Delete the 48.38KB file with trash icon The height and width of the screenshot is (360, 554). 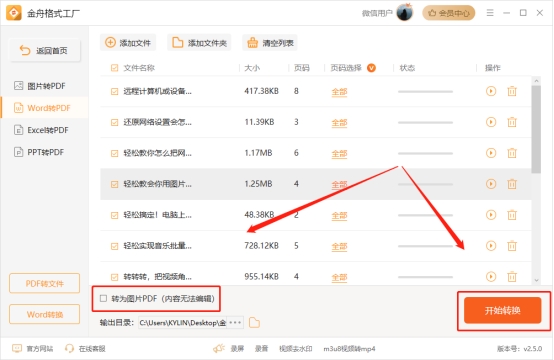[x=512, y=215]
